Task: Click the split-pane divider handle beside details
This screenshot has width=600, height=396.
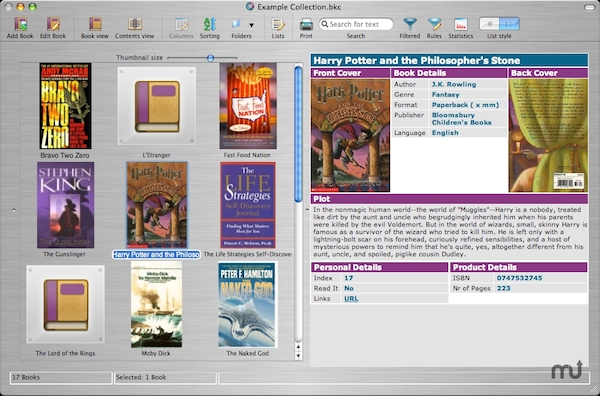Action: [x=307, y=210]
